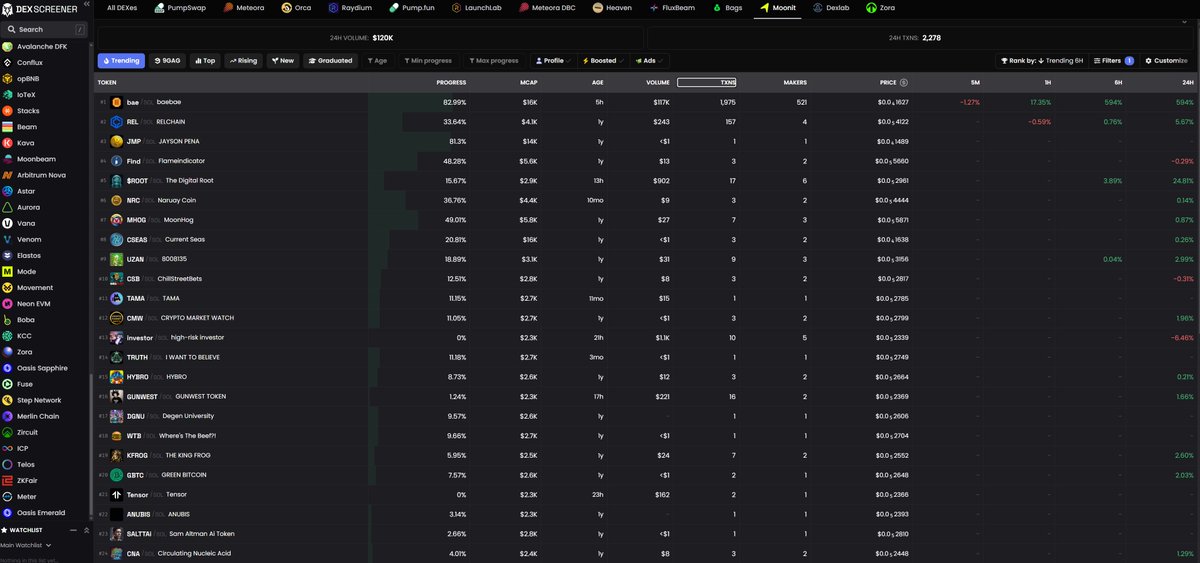Open the Age filter
The image size is (1200, 563).
[x=376, y=60]
